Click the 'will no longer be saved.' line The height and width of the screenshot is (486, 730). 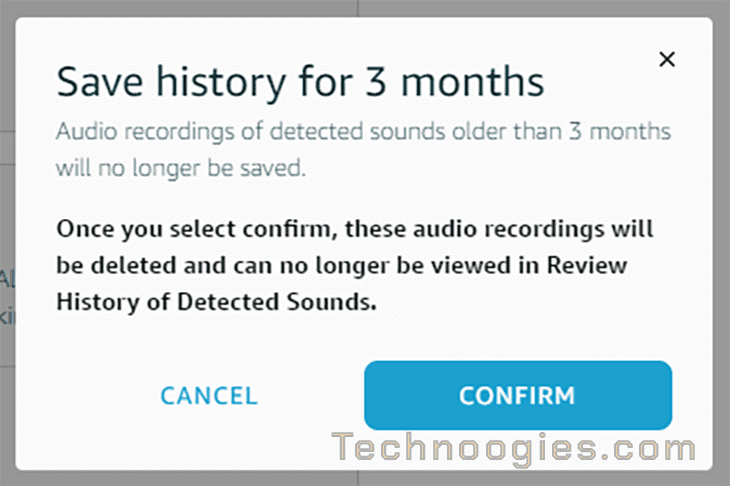(181, 168)
